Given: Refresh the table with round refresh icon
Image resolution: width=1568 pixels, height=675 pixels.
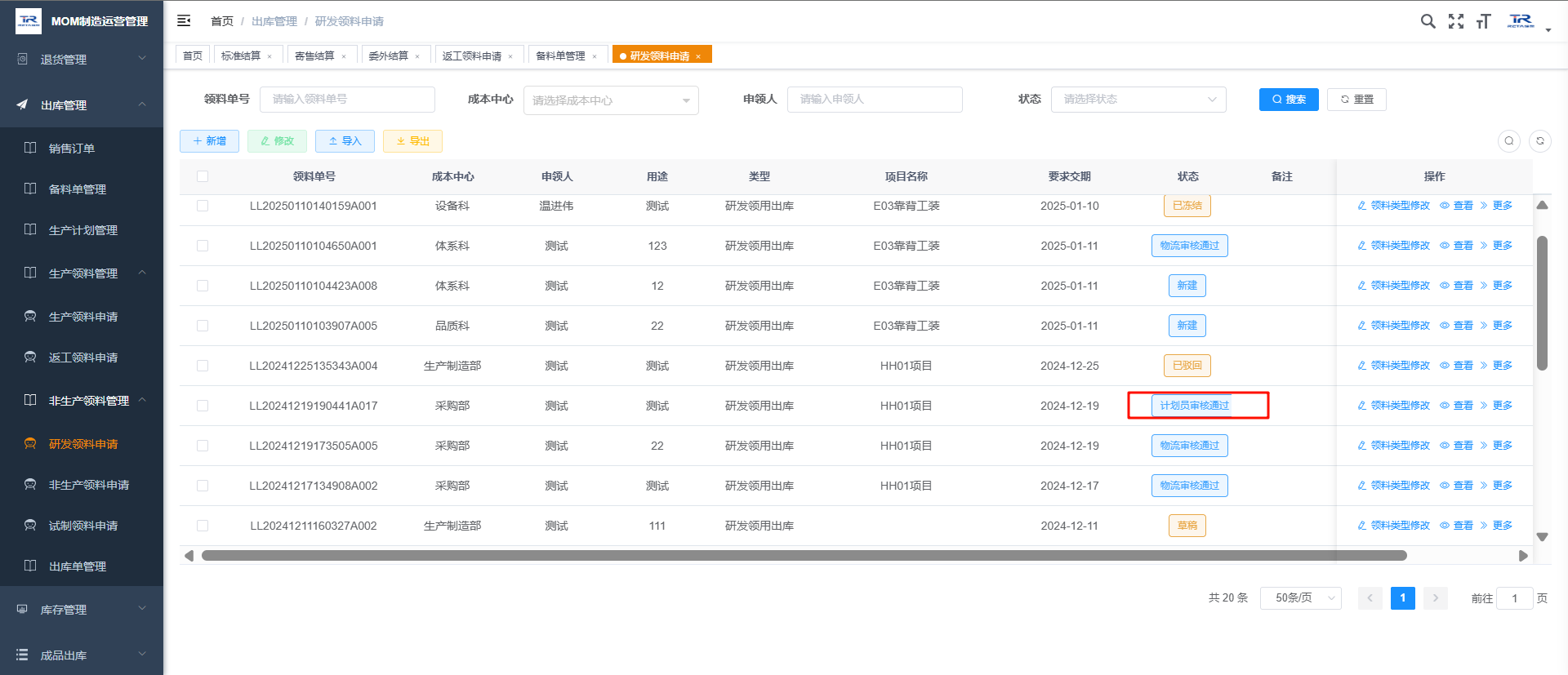Looking at the screenshot, I should pos(1540,141).
